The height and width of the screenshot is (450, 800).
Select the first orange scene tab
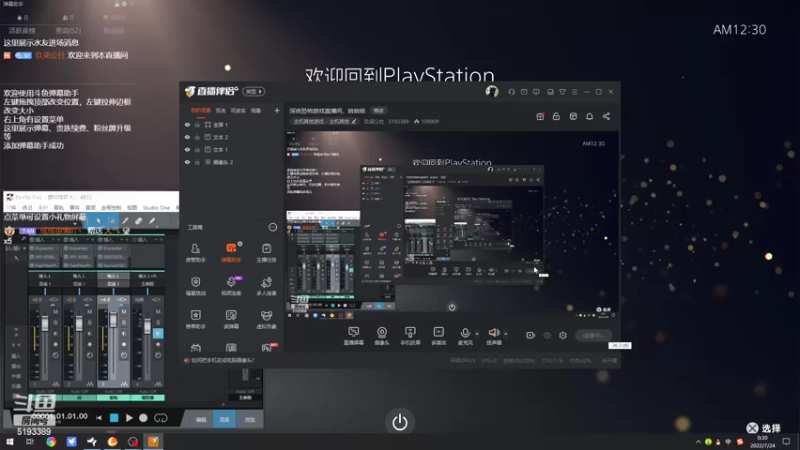[201, 110]
